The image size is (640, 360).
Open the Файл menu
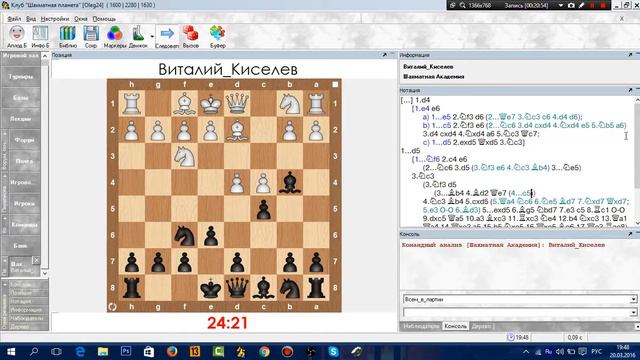[x=14, y=19]
